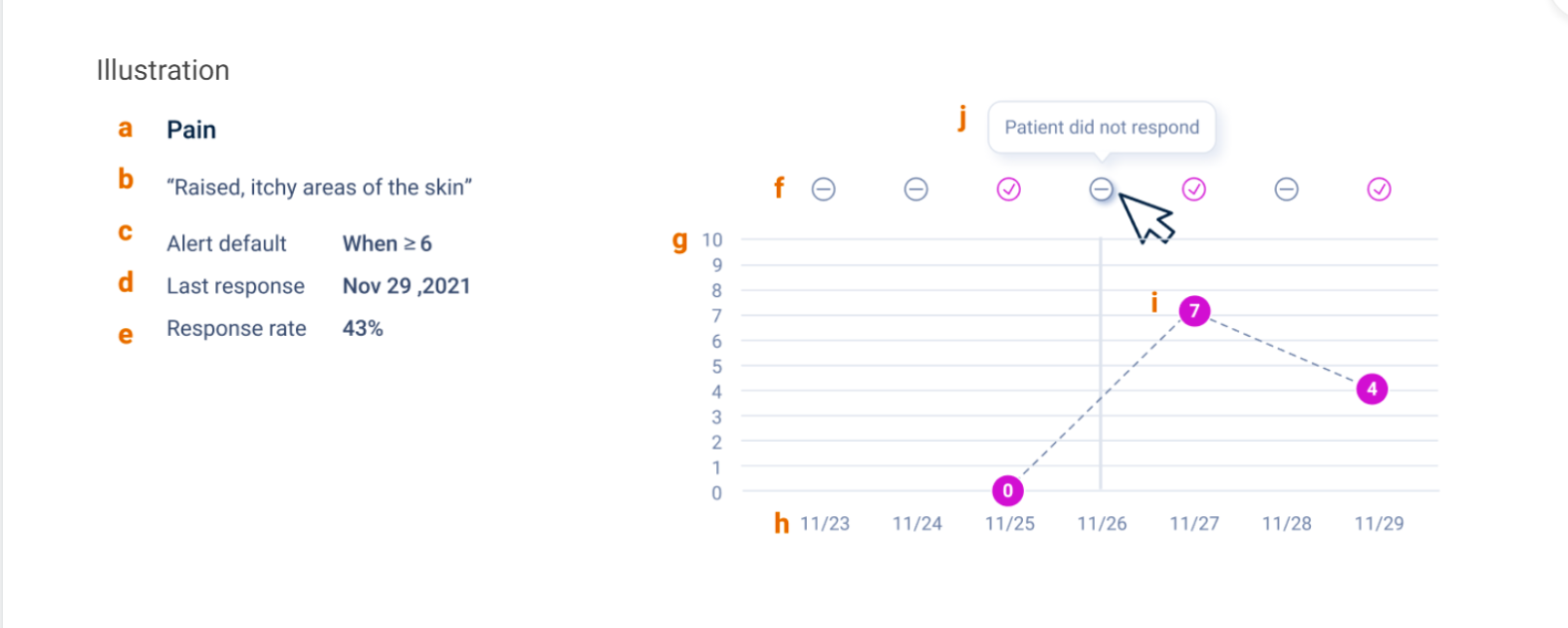Select the responded checkmark icon above 11/25
1568x628 pixels.
1008,189
